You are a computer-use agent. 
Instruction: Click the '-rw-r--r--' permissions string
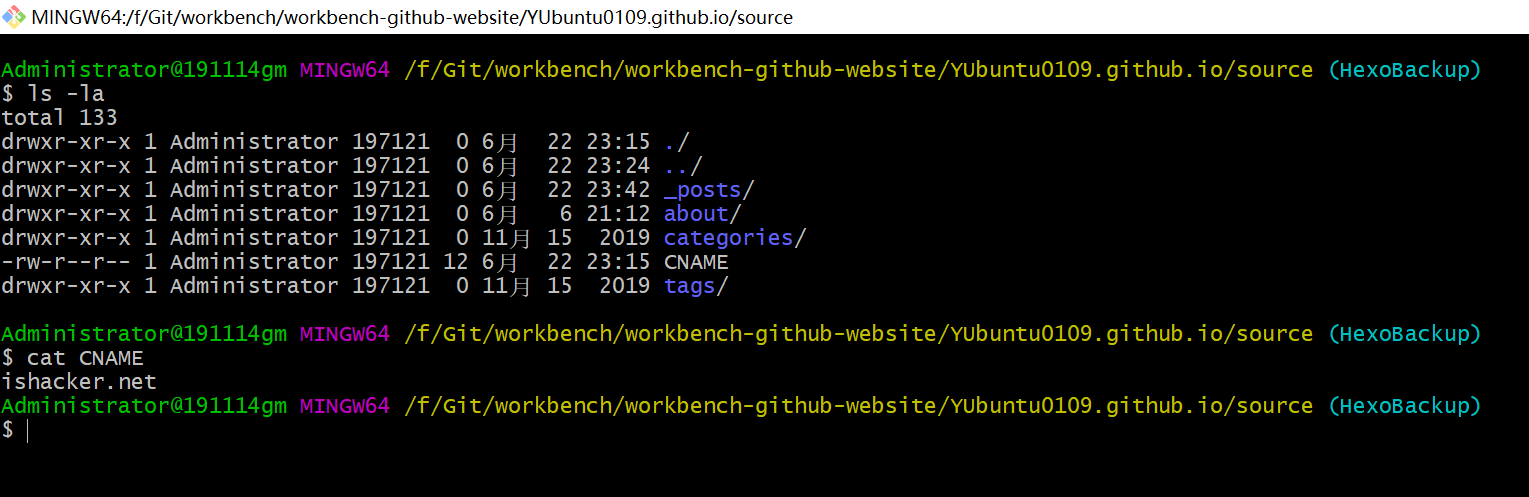[66, 262]
